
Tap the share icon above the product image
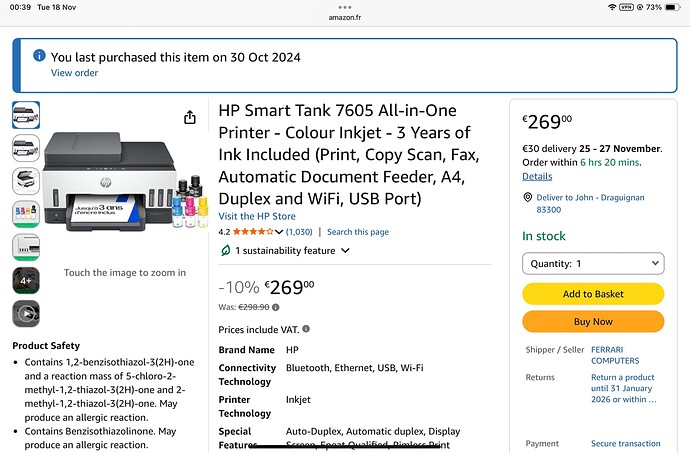190,118
